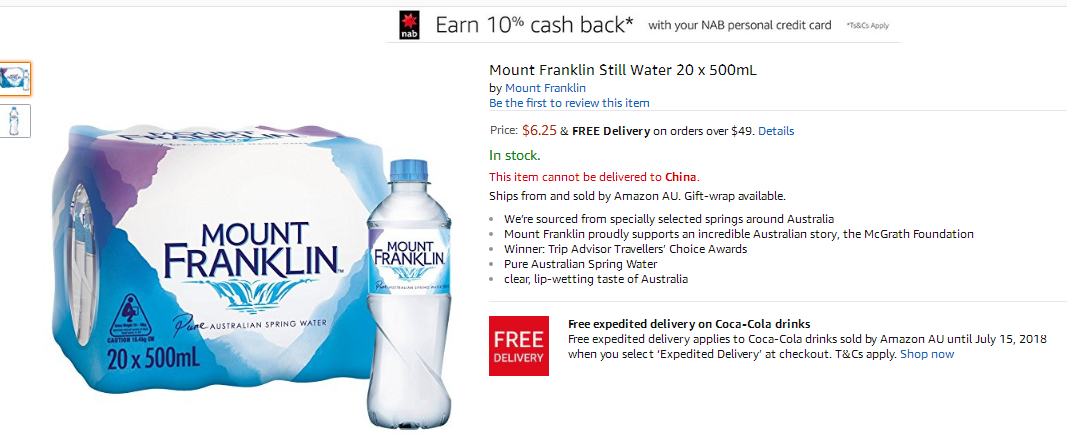Select the single bottle thumbnail
The image size is (1067, 436).
click(x=15, y=121)
